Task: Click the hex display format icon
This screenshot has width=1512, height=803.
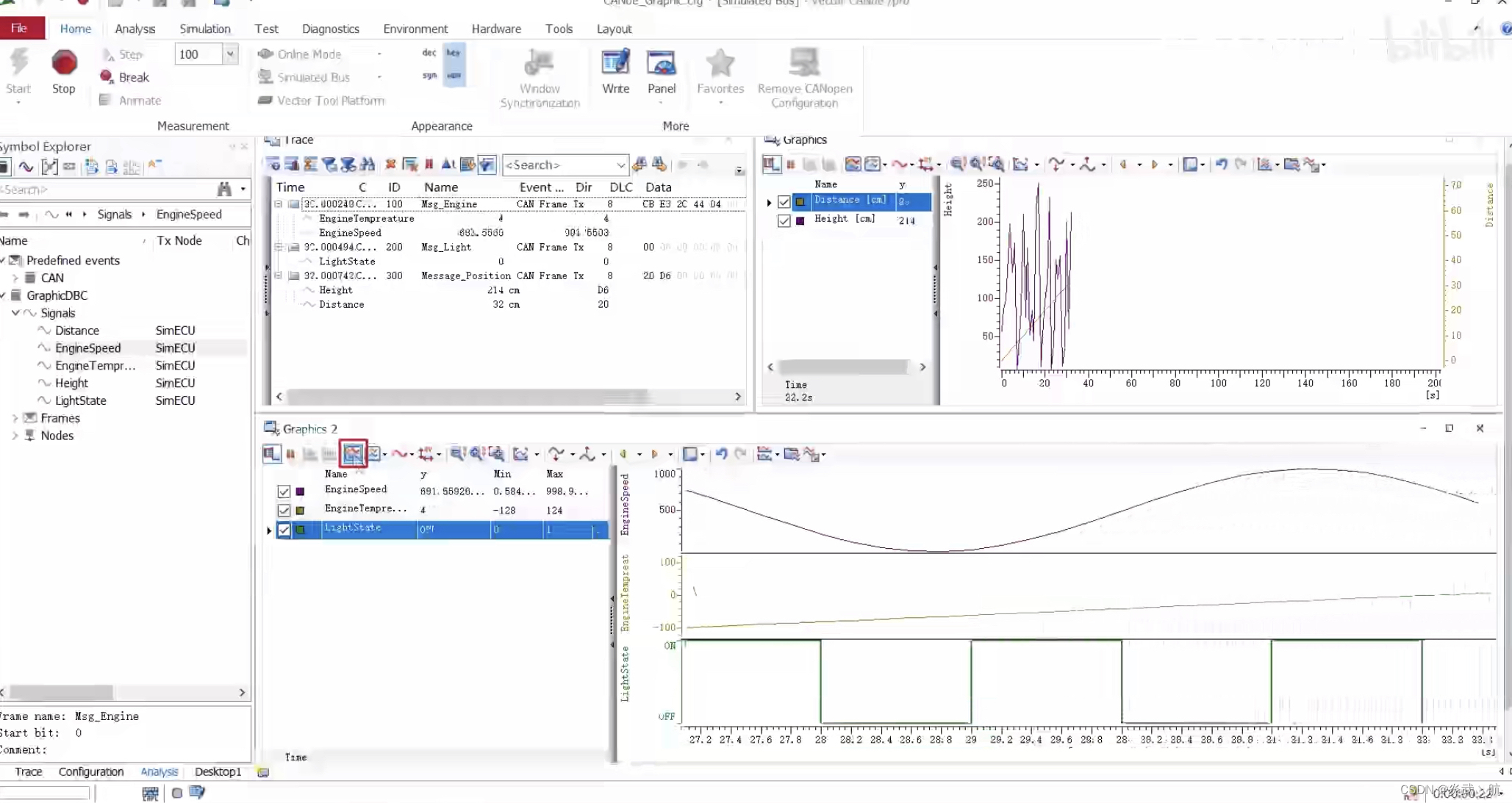Action: tap(454, 53)
